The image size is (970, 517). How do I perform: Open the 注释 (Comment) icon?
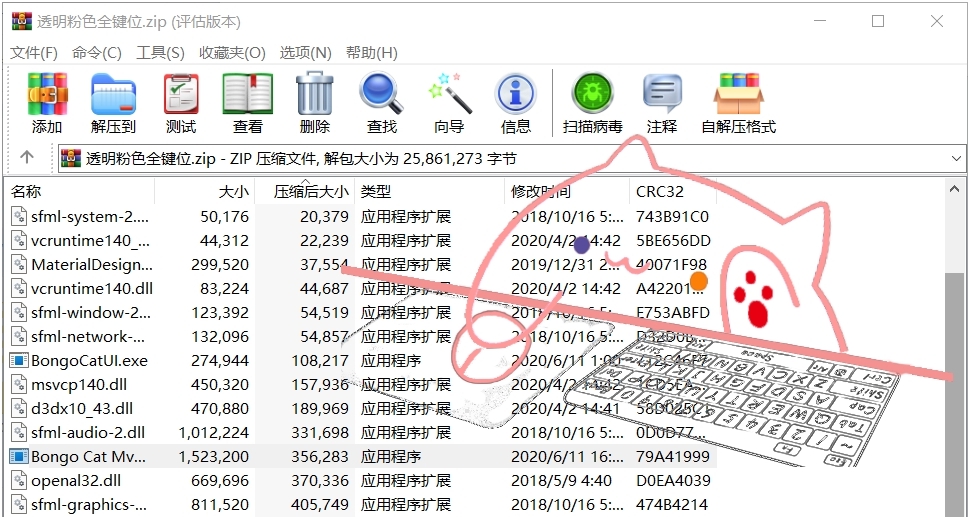coord(662,94)
